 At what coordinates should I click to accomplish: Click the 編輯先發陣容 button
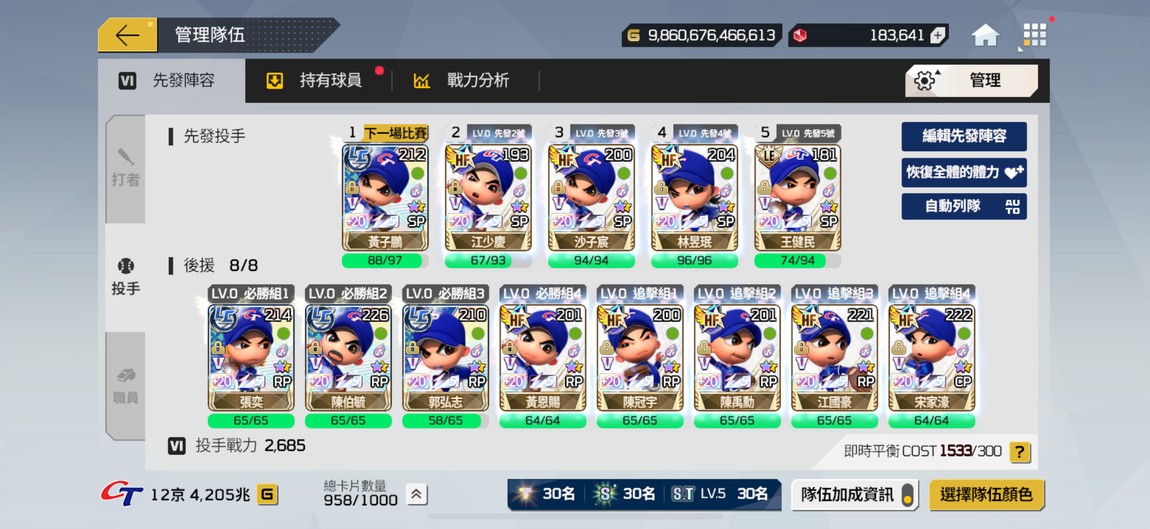(x=964, y=136)
